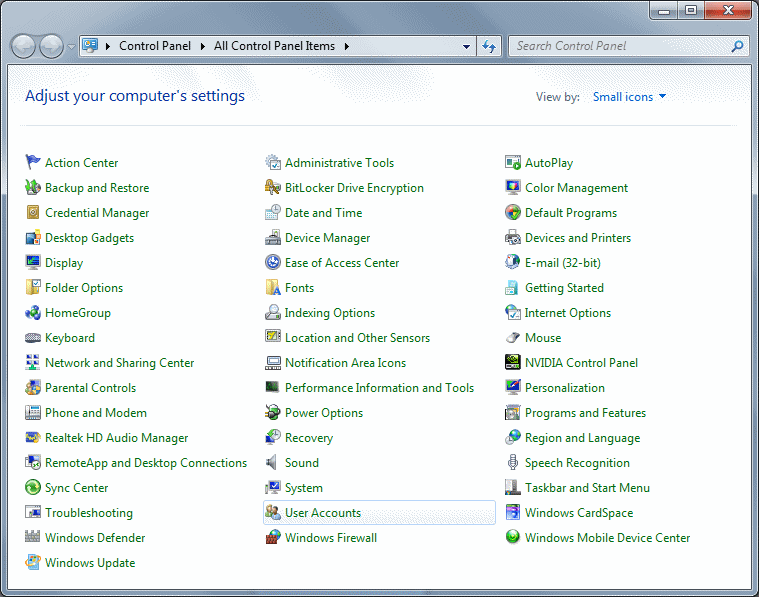Click the Parental Controls icon
Image resolution: width=759 pixels, height=597 pixels.
point(32,388)
